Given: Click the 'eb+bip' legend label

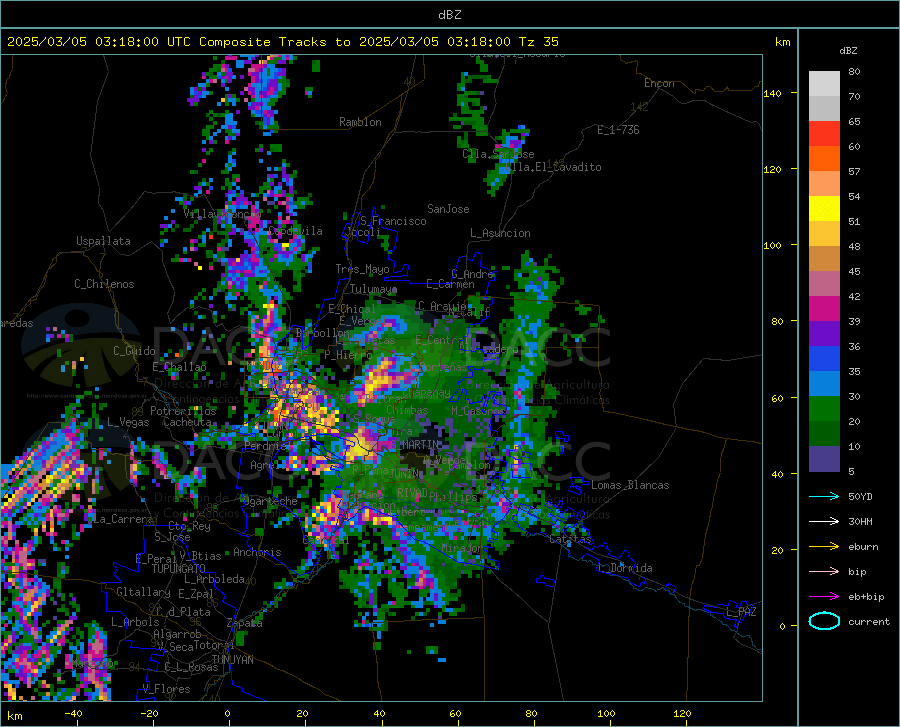Looking at the screenshot, I should tap(866, 597).
